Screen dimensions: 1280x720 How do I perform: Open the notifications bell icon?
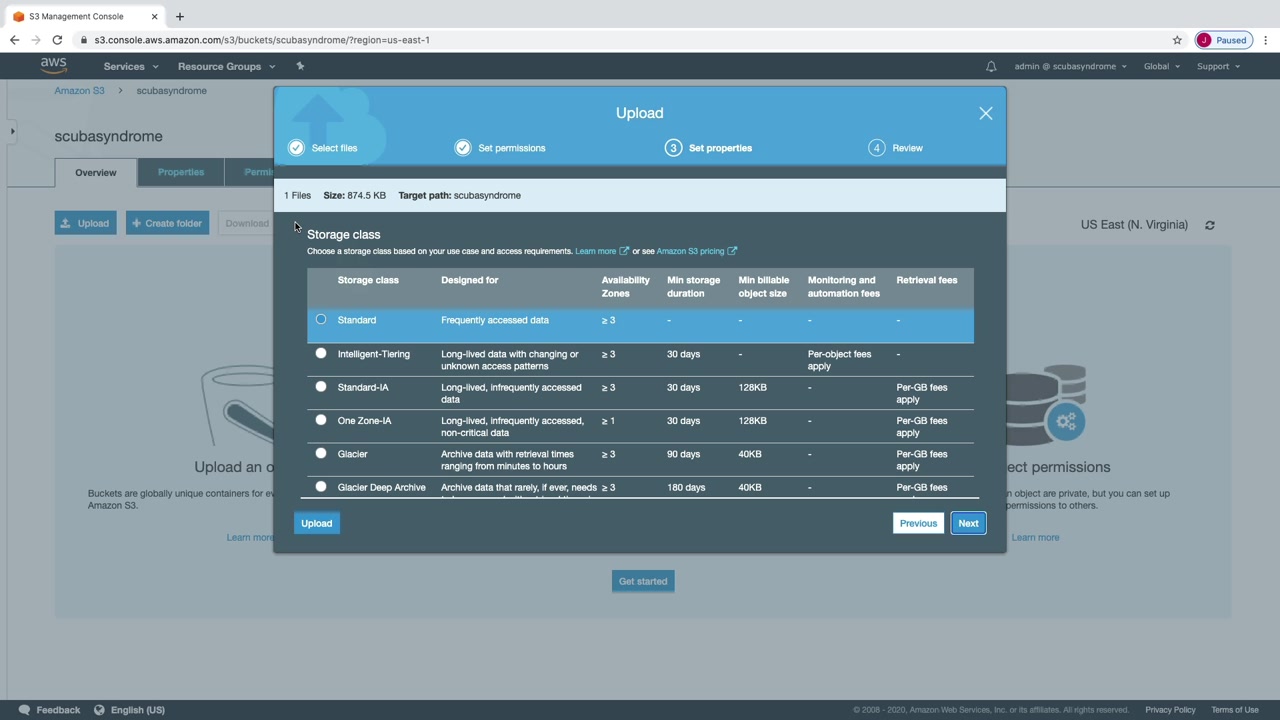(991, 66)
